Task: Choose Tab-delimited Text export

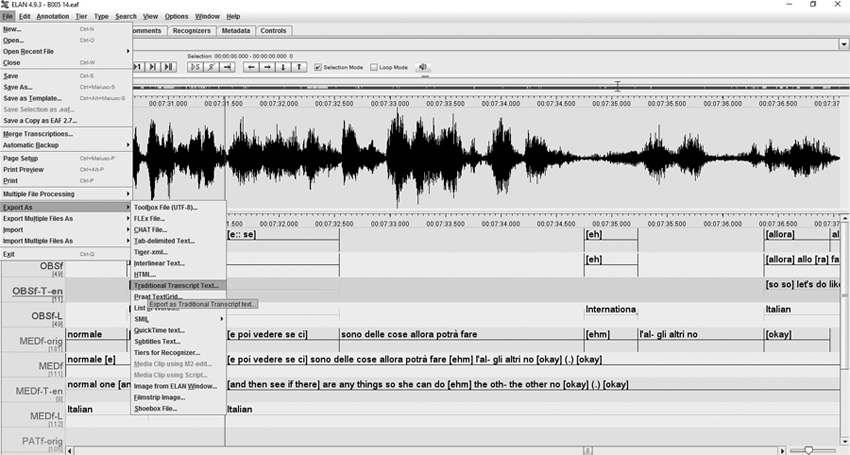Action: pyautogui.click(x=178, y=241)
